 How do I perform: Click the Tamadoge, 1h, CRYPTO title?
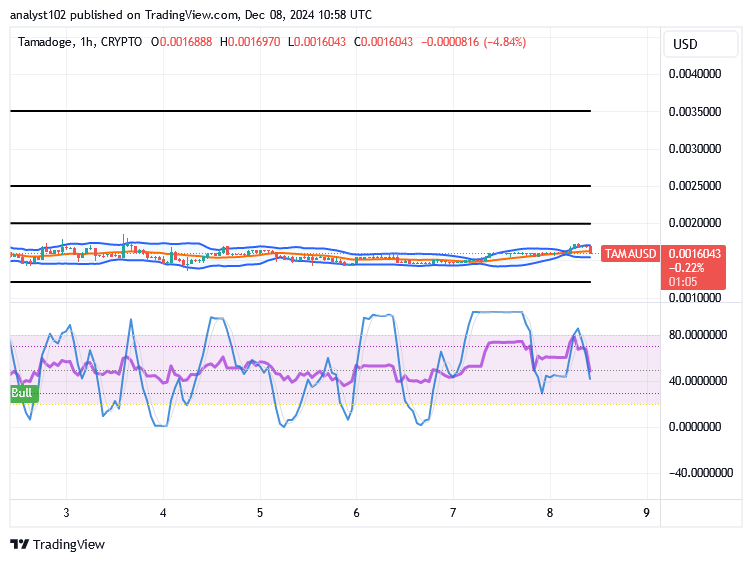80,42
